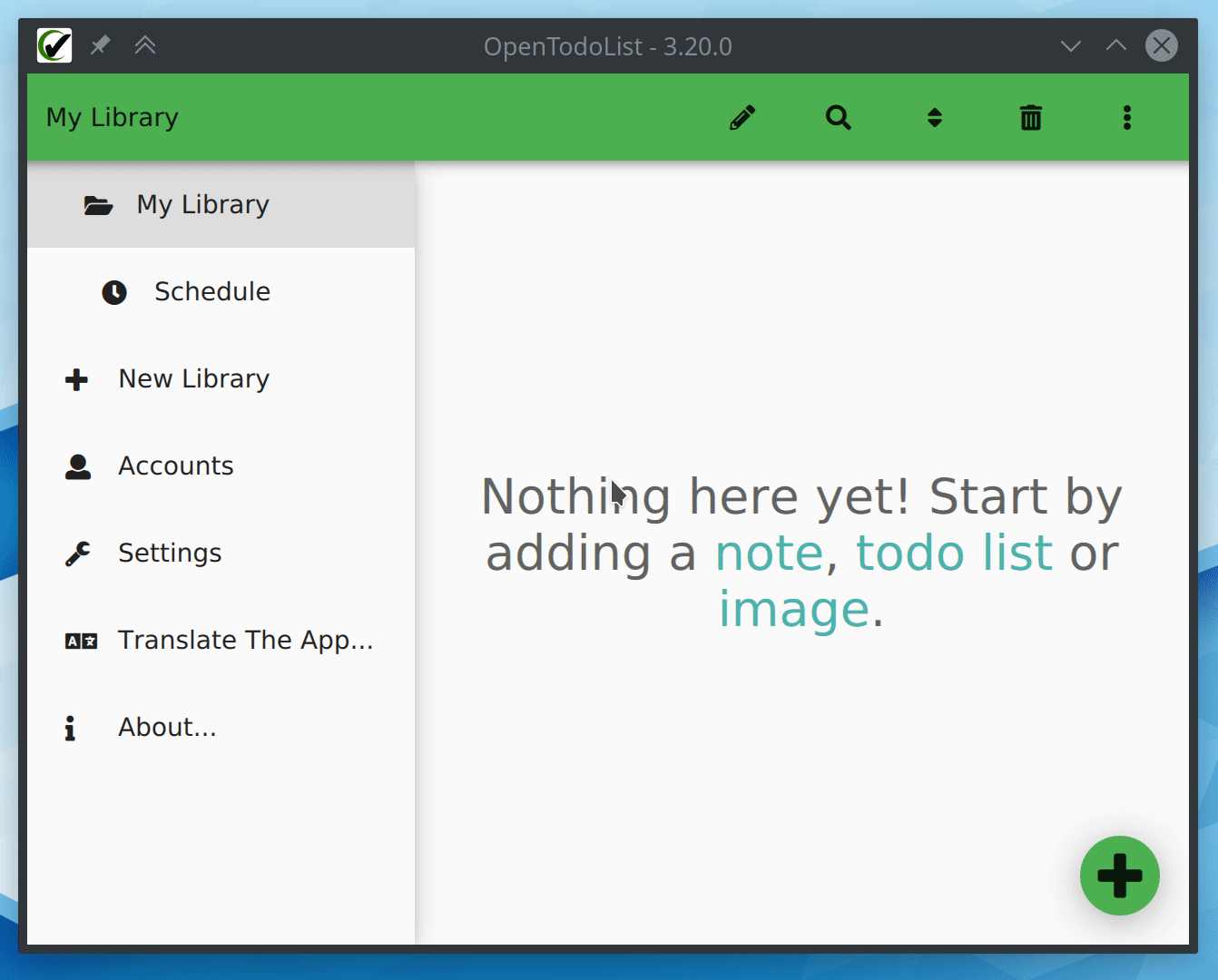Select the My Library folder icon
This screenshot has width=1218, height=980.
click(x=98, y=205)
